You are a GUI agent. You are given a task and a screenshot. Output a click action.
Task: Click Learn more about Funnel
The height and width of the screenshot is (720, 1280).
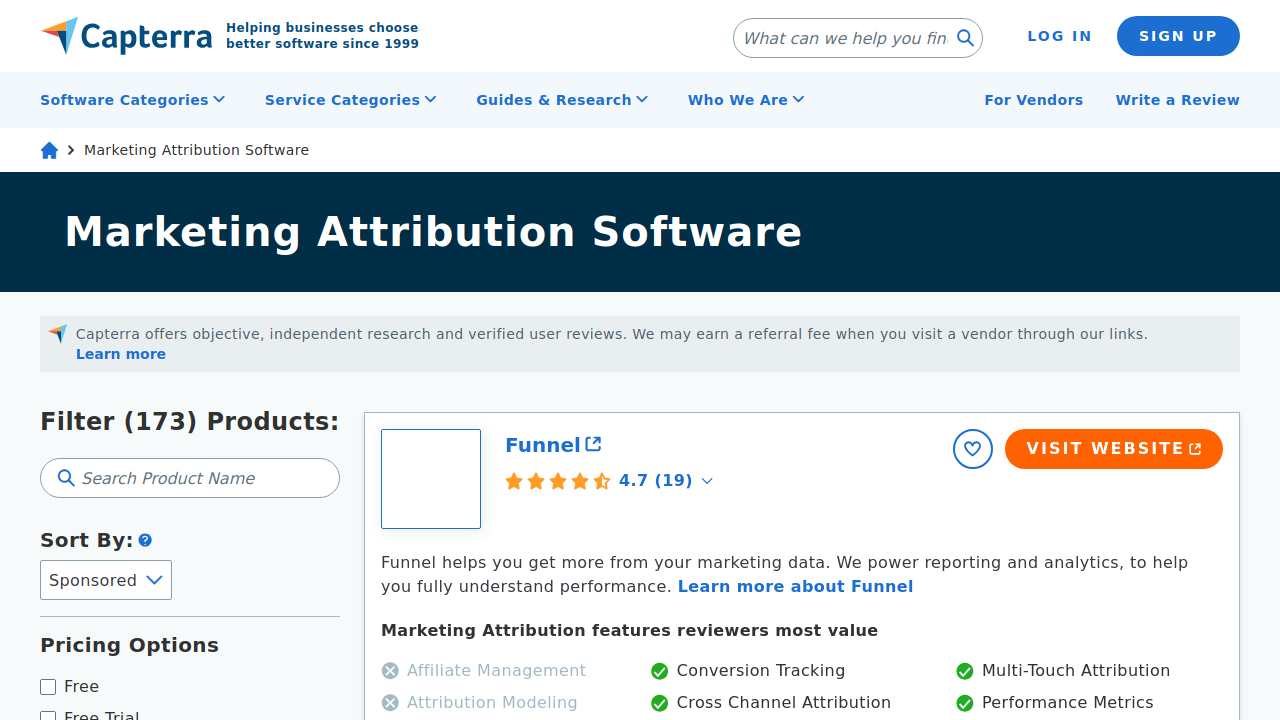tap(796, 587)
